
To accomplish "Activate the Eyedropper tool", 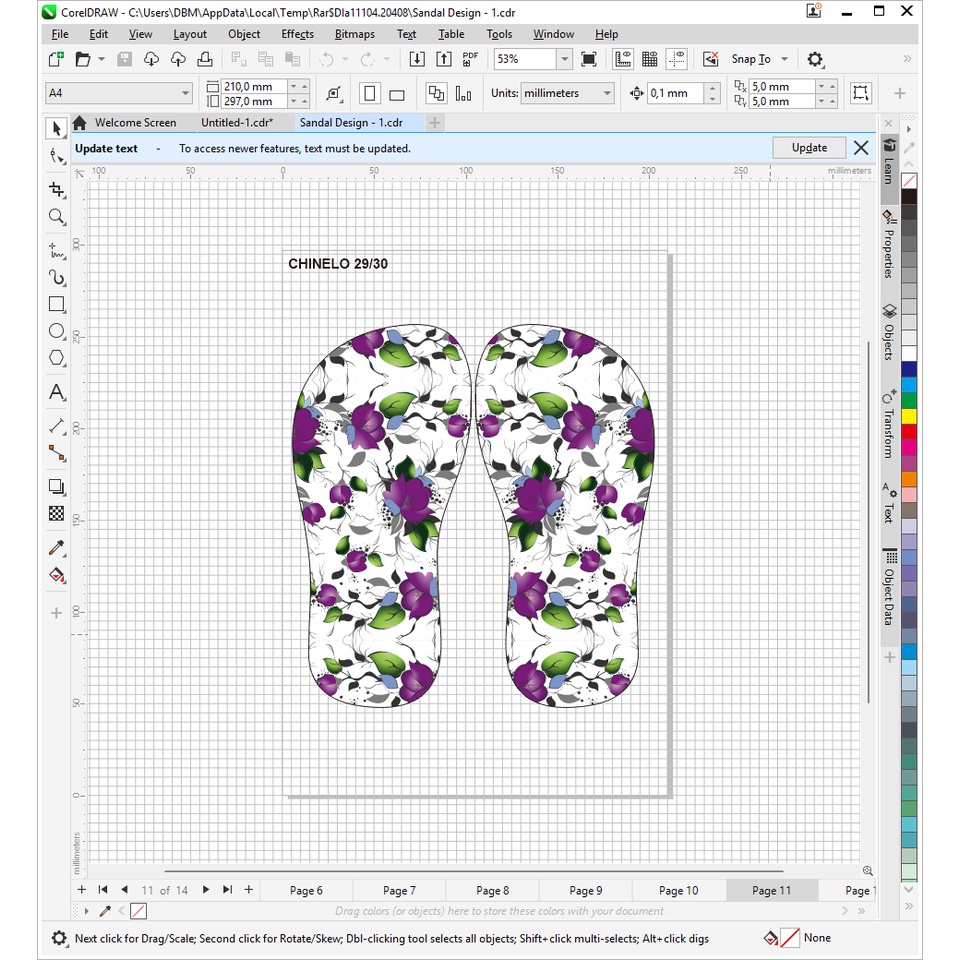I will pyautogui.click(x=57, y=548).
